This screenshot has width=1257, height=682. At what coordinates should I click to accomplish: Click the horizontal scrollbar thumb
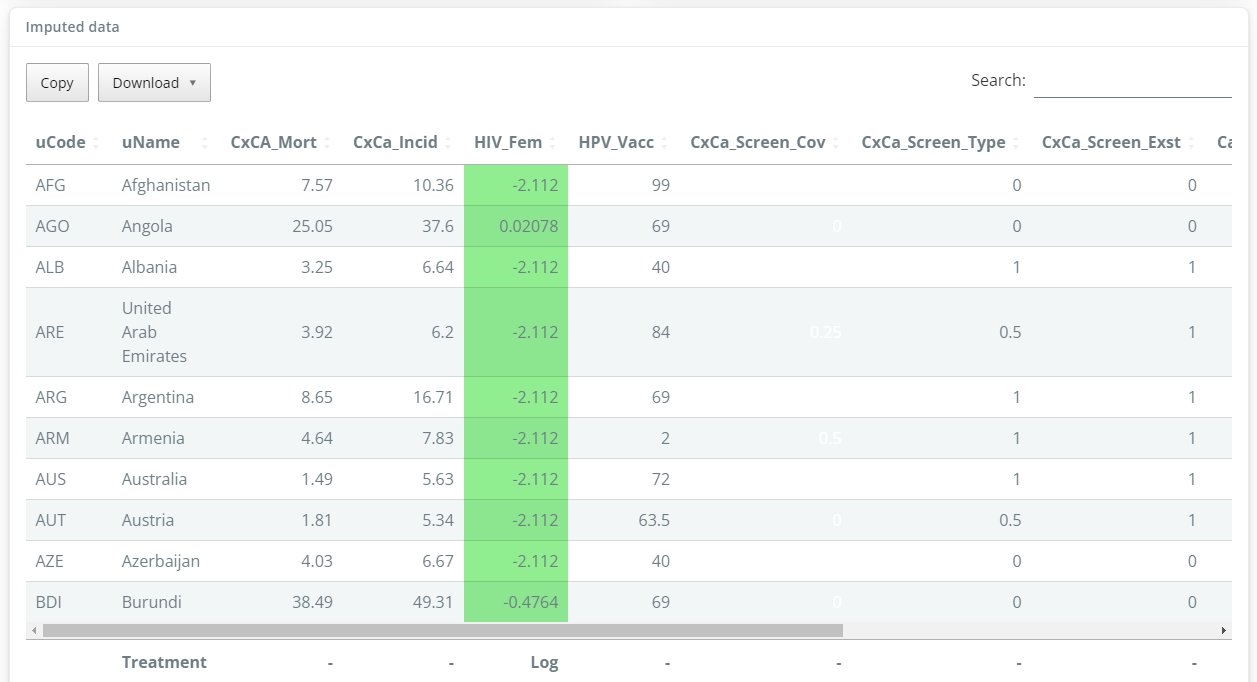442,631
